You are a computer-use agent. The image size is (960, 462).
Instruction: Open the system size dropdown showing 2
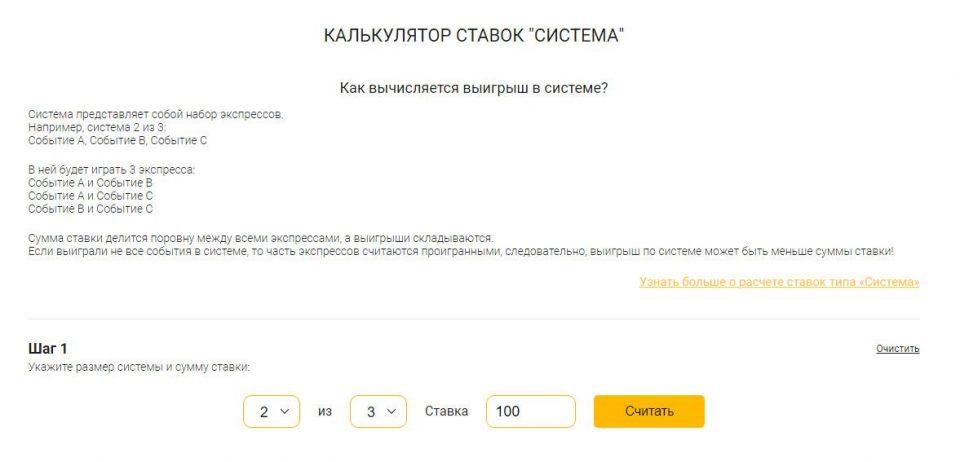tap(271, 411)
